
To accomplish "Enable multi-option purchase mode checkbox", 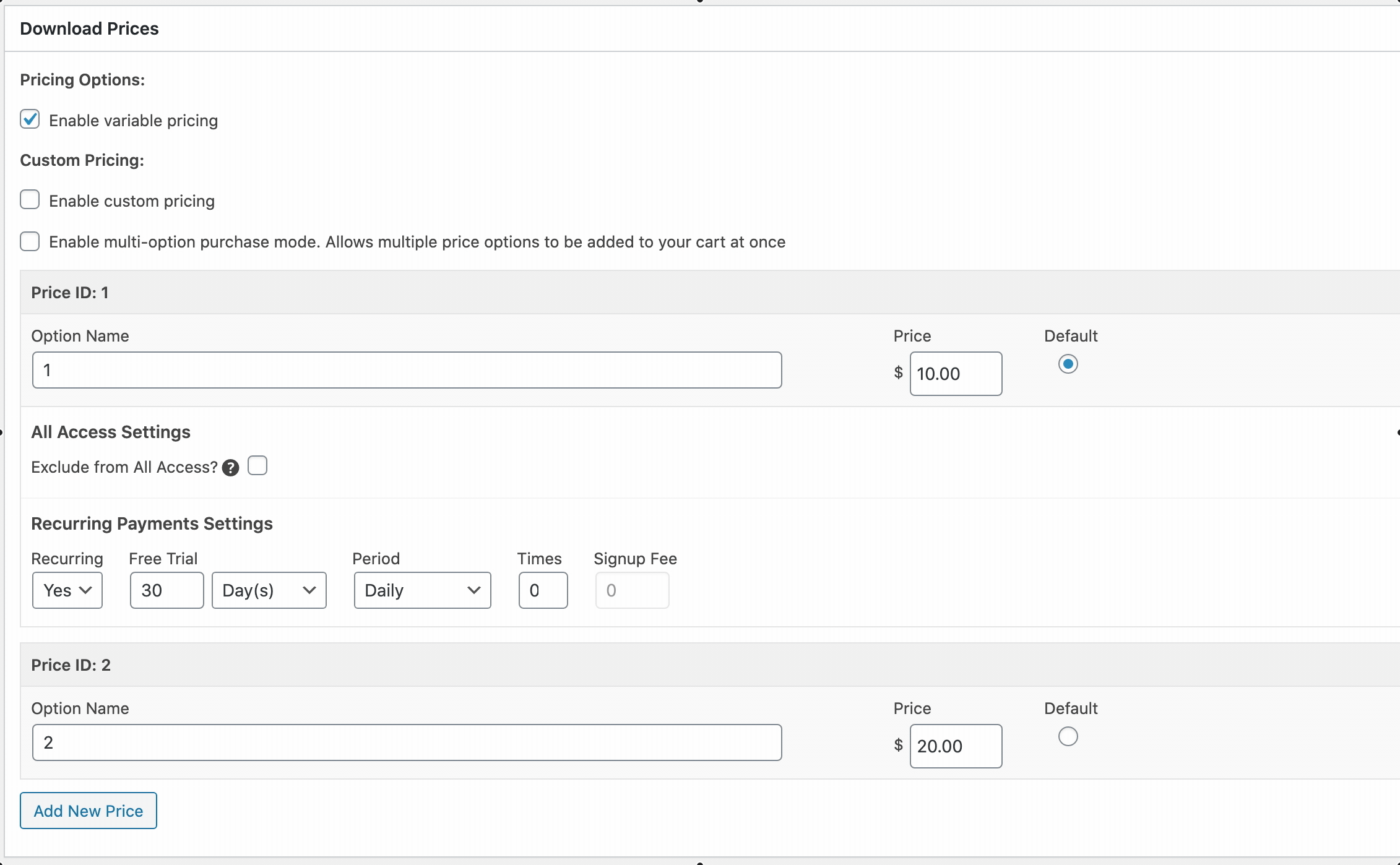I will pyautogui.click(x=30, y=241).
